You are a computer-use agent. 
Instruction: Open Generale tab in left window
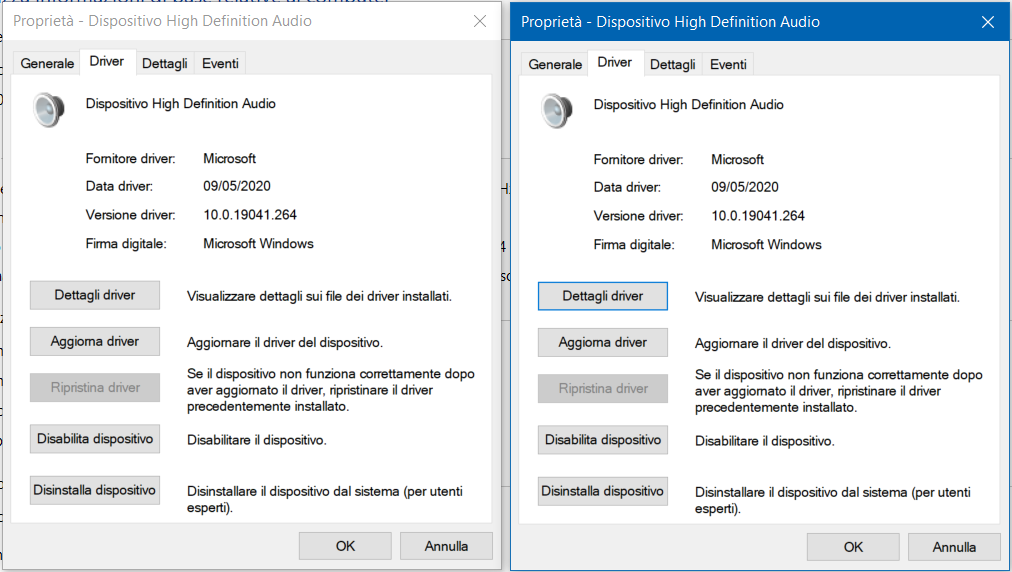[x=47, y=63]
